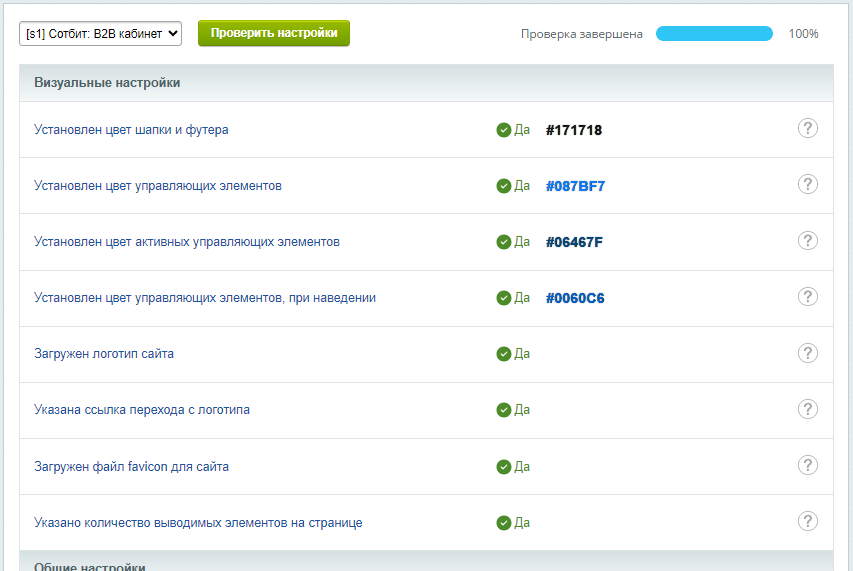Click Да status in site logo row
Image resolution: width=853 pixels, height=571 pixels.
coord(522,354)
